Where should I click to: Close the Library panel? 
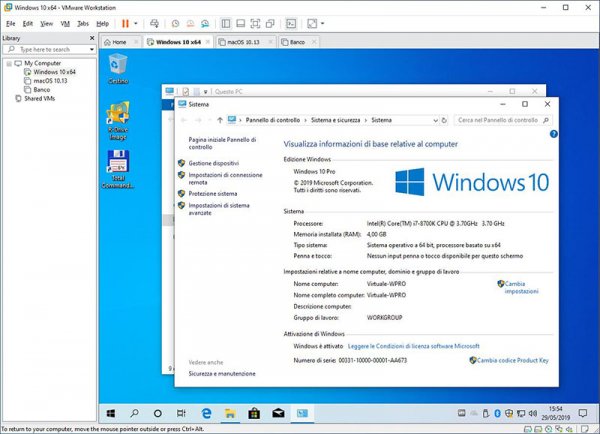point(92,38)
